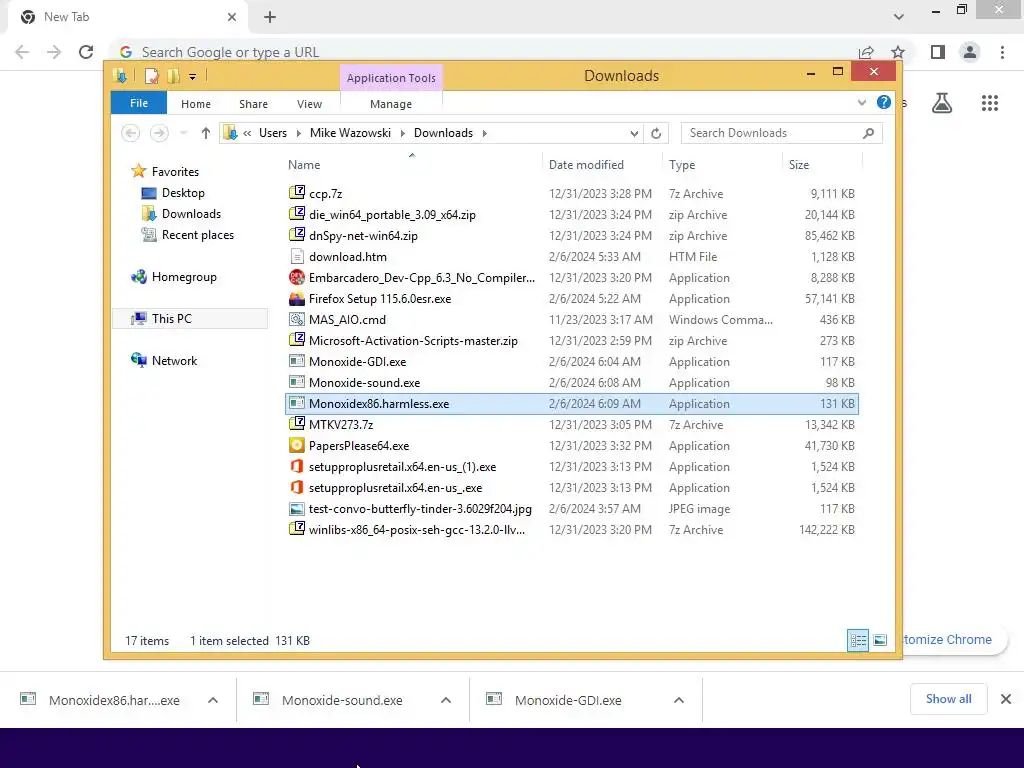Open options arrow for Monoxide-sound.exe download
The height and width of the screenshot is (768, 1024).
[445, 700]
